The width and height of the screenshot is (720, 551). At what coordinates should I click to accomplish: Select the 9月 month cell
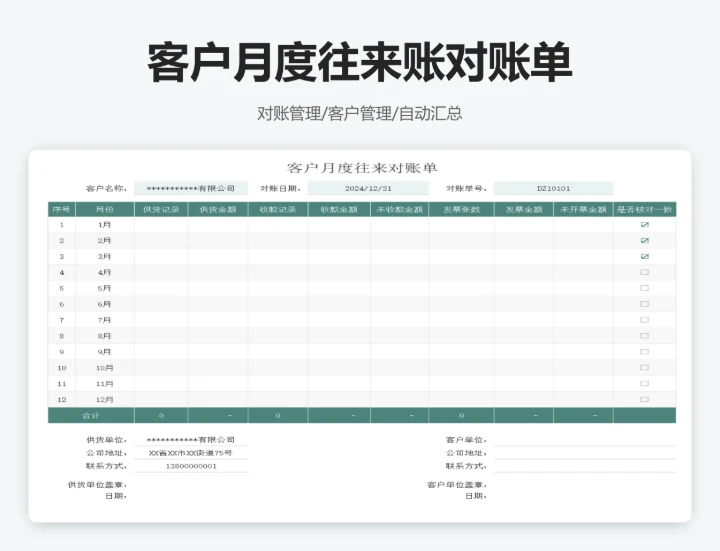tap(105, 352)
